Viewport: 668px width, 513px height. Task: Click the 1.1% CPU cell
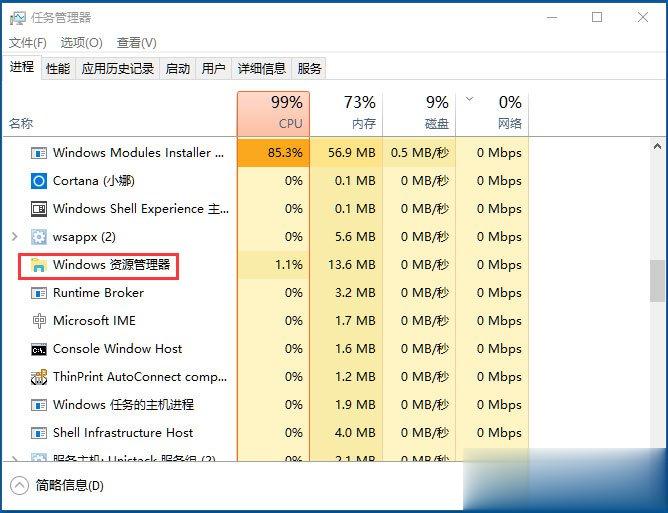(x=274, y=265)
